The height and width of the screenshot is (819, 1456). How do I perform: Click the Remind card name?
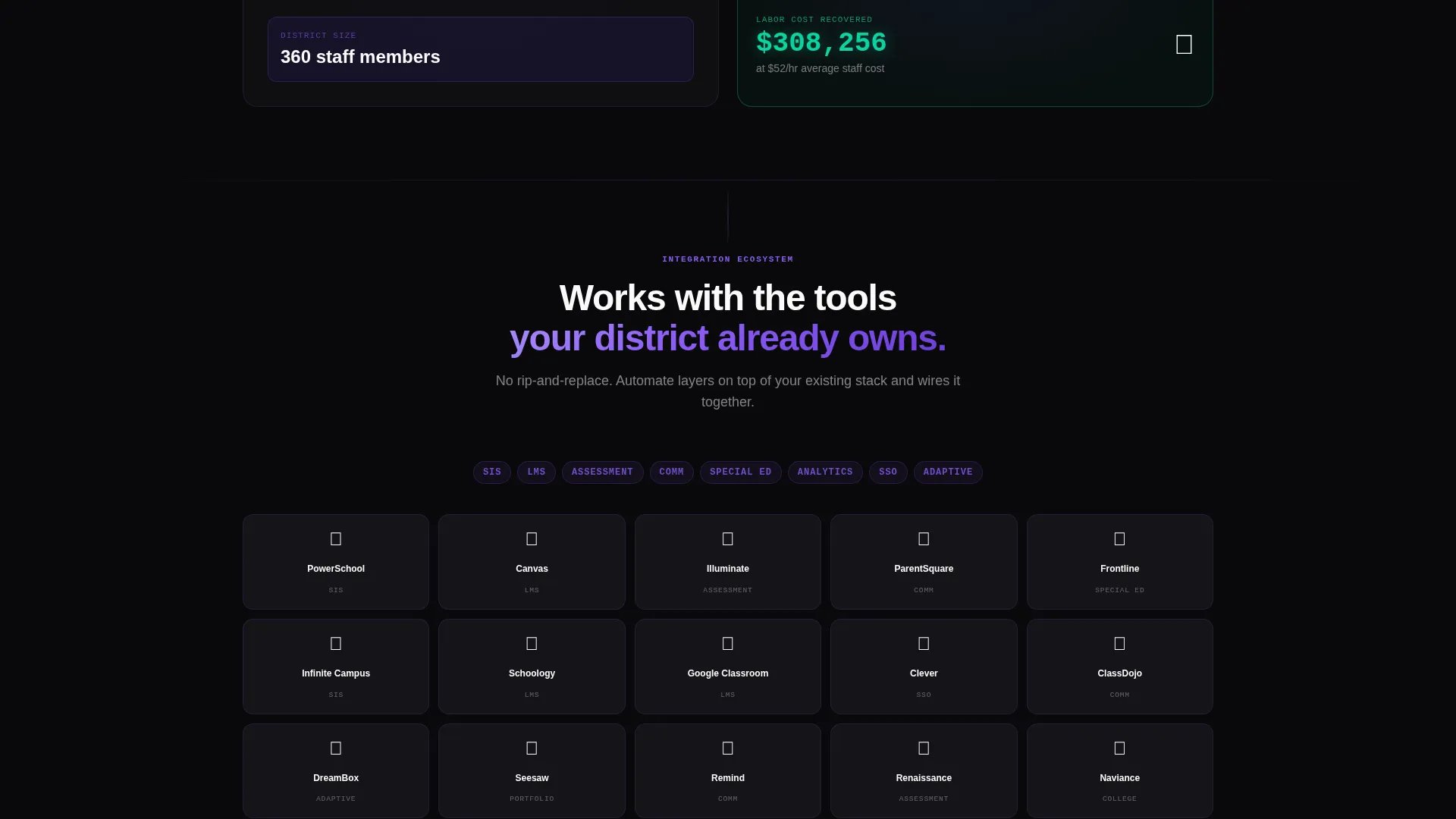pos(728,778)
